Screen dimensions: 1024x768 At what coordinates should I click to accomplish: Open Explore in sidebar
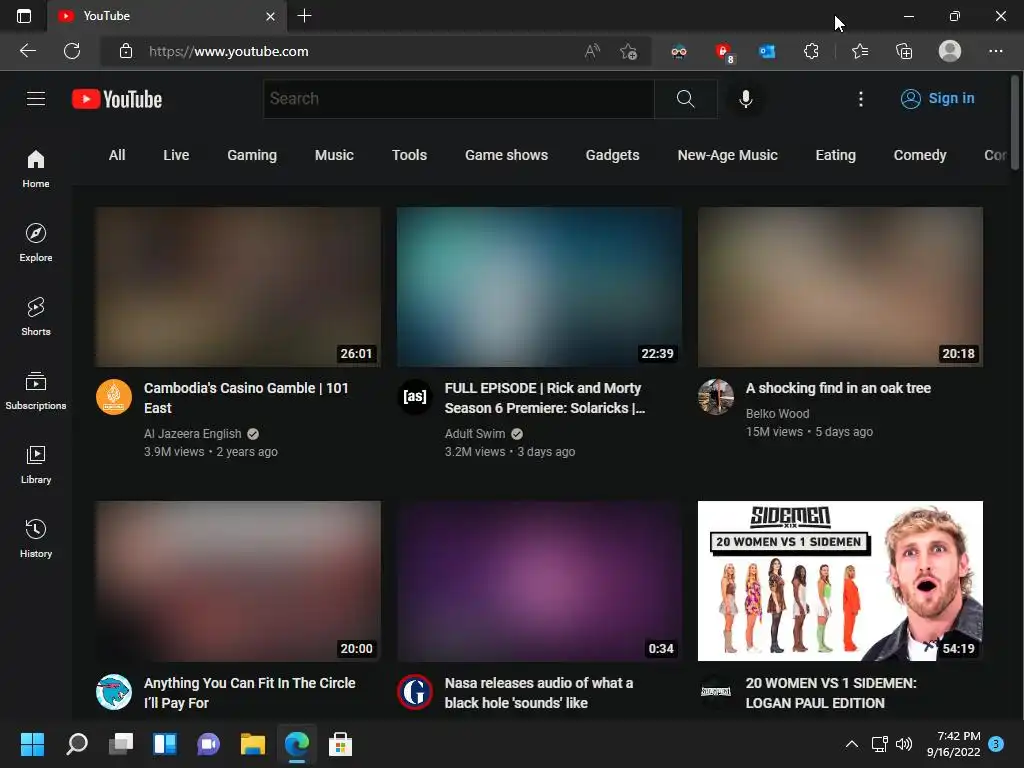(x=36, y=242)
